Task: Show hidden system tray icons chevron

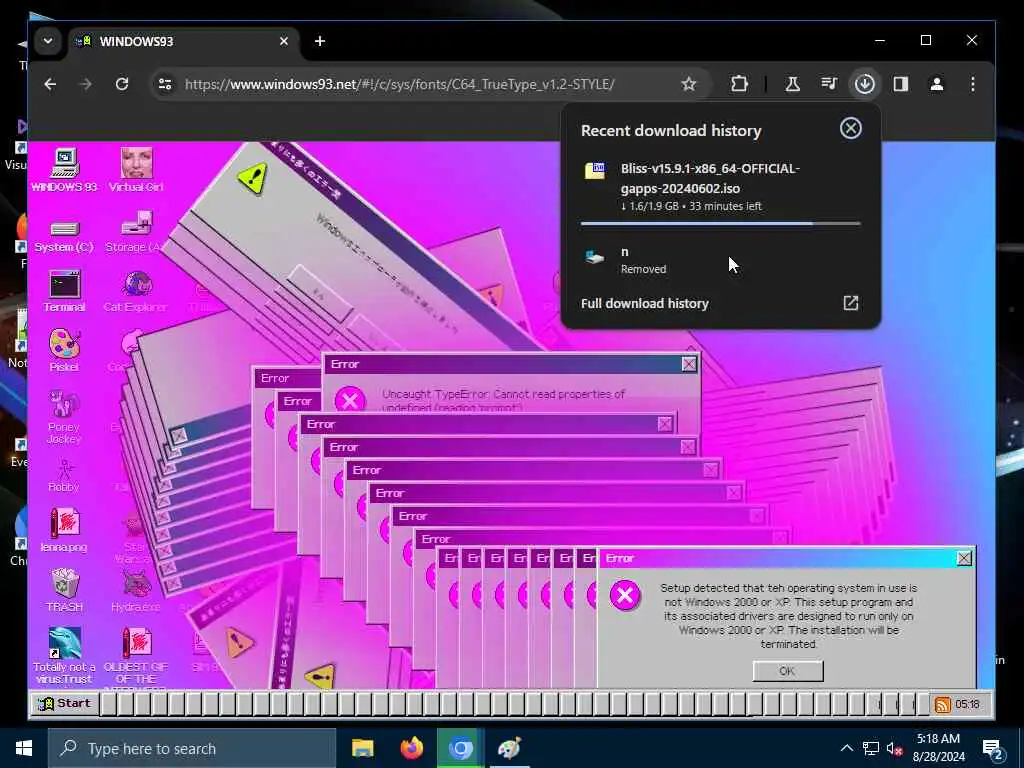Action: coord(846,748)
